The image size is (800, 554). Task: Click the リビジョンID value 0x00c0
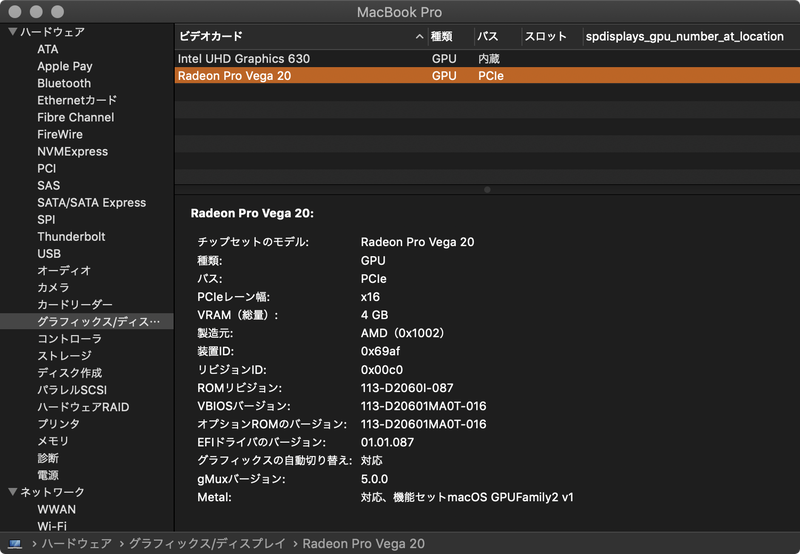tap(382, 369)
